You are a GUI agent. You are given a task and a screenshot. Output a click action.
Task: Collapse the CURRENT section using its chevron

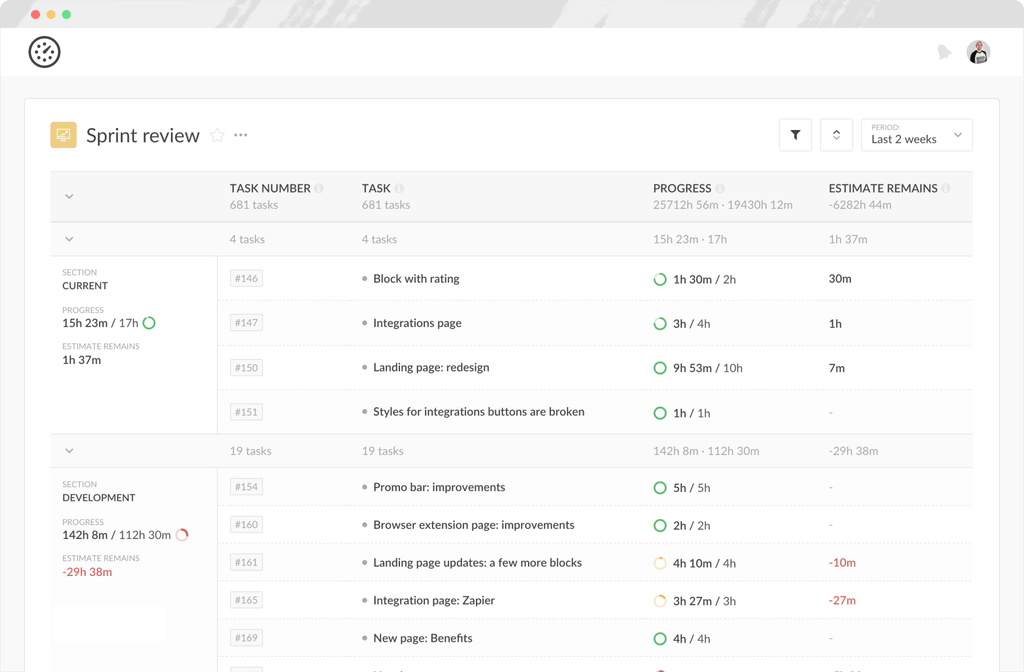pos(69,239)
